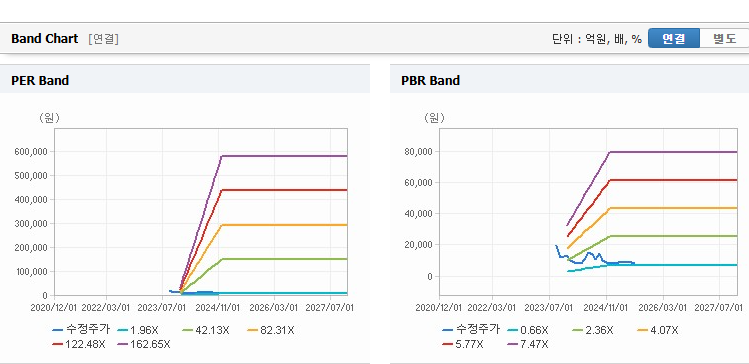Click the red 122.48X line in PER chart
Image resolution: width=749 pixels, height=364 pixels.
284,190
